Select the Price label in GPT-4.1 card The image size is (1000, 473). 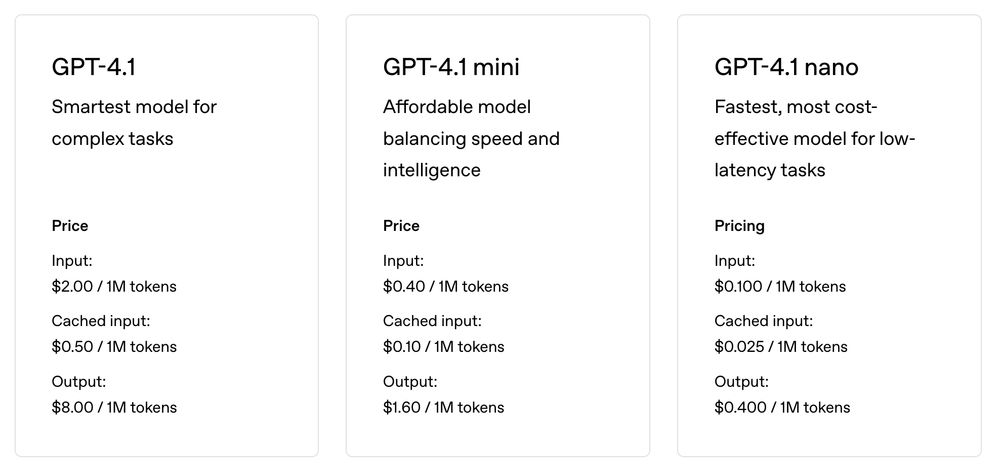(x=70, y=226)
